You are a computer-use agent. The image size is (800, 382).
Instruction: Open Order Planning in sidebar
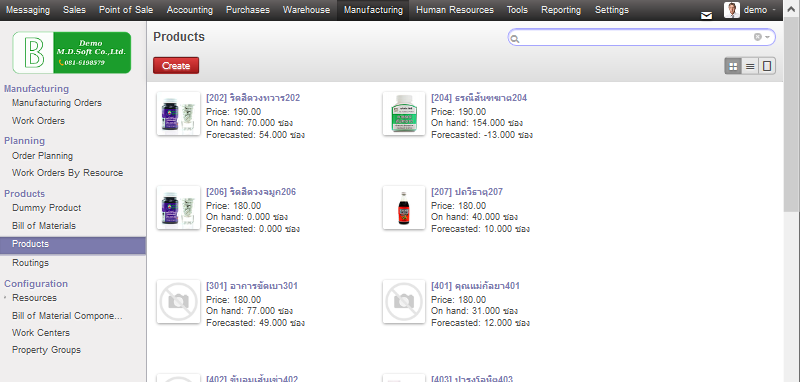click(x=42, y=156)
